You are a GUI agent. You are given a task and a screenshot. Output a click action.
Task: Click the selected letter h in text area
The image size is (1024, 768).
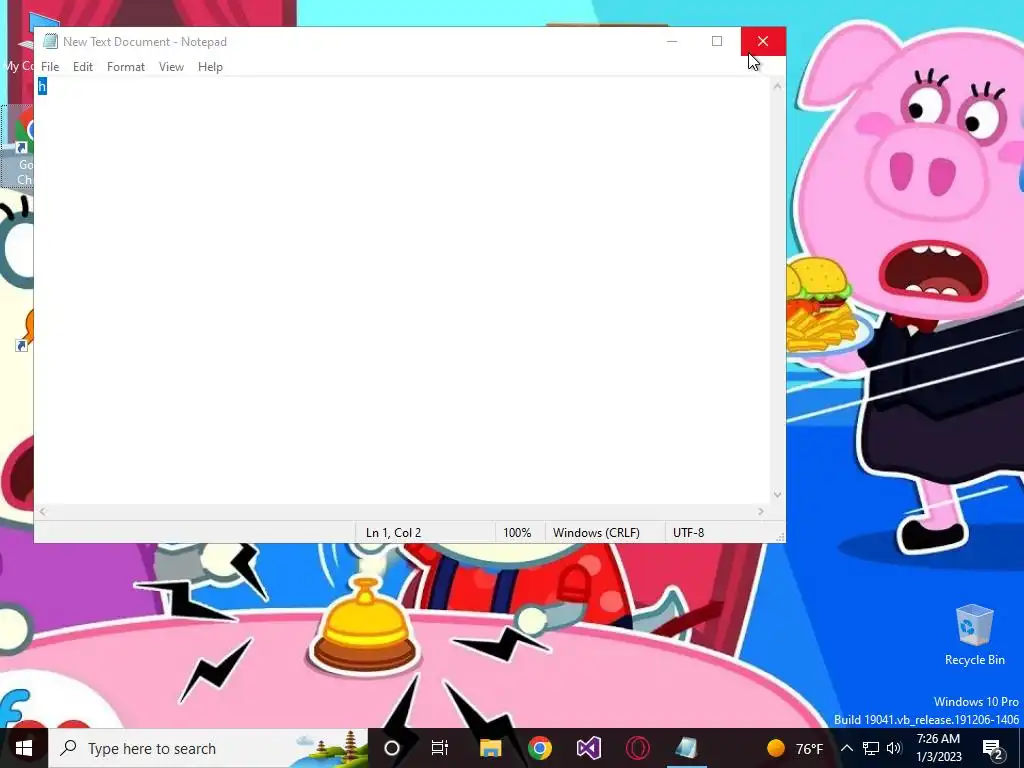click(x=42, y=86)
